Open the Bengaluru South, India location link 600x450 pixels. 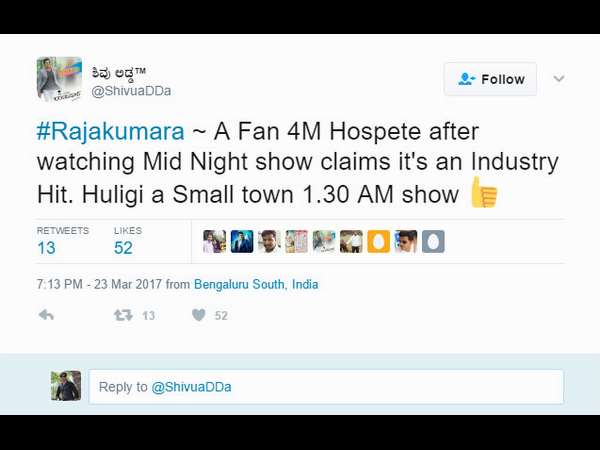click(x=256, y=284)
